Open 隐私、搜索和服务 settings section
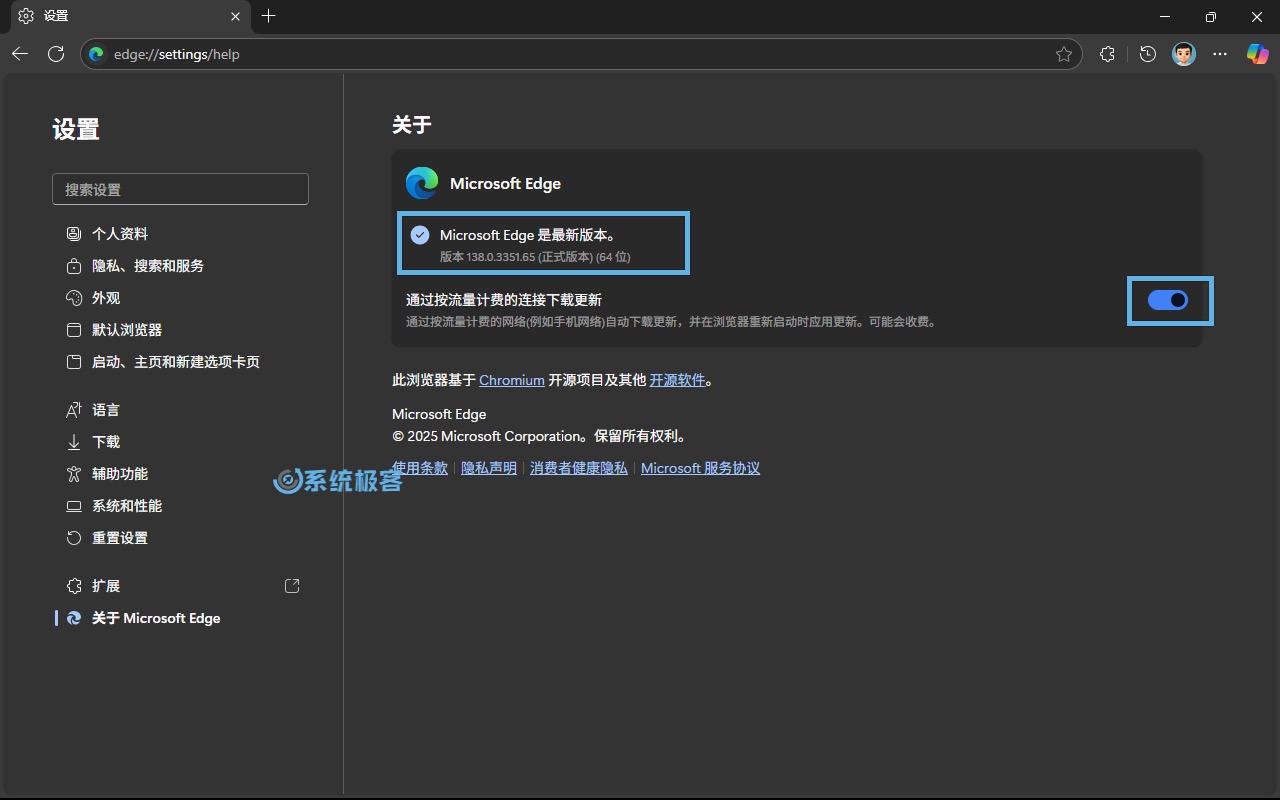Viewport: 1280px width, 800px height. [x=180, y=266]
